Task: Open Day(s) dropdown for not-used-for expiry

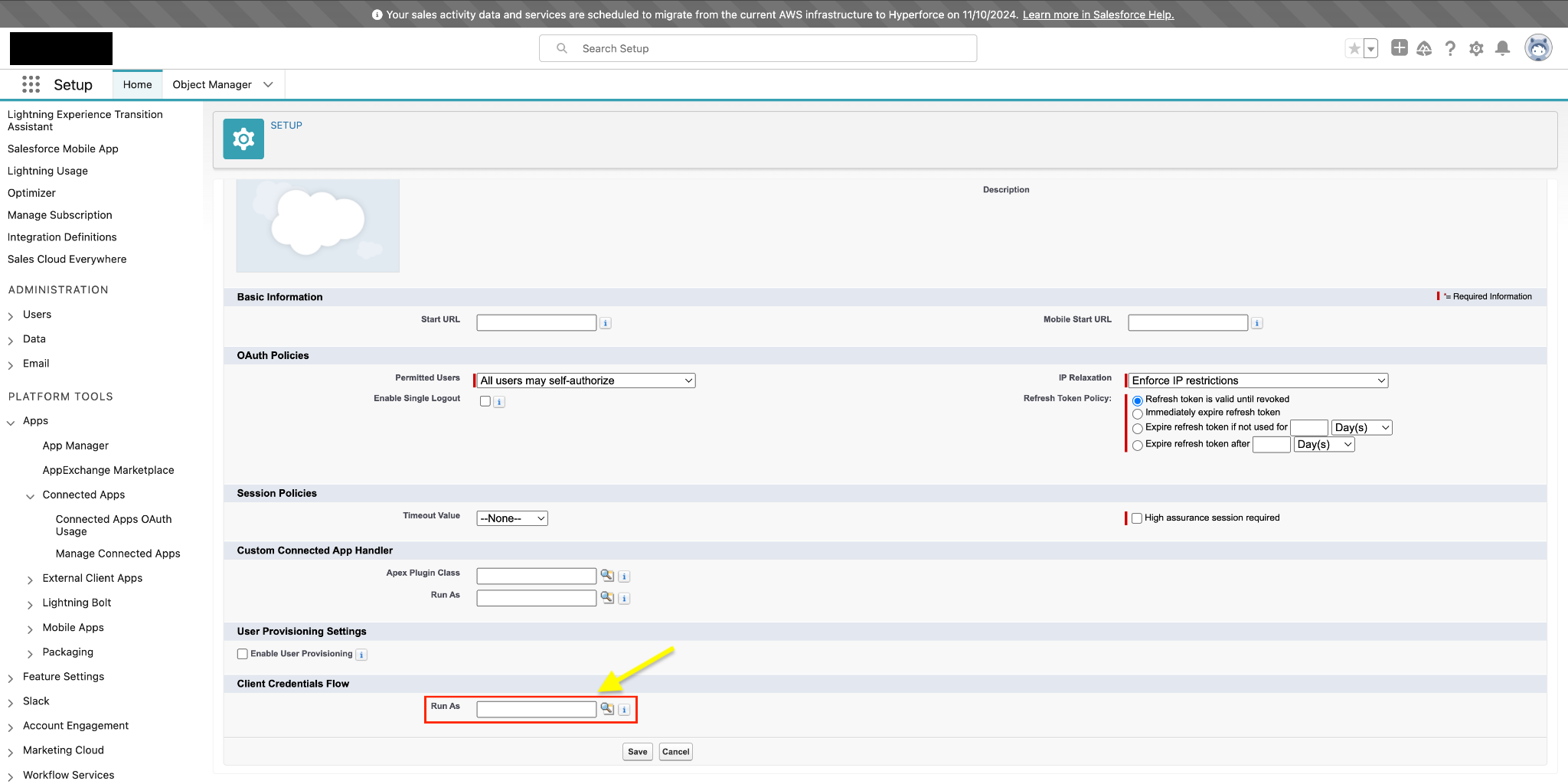Action: coord(1362,428)
